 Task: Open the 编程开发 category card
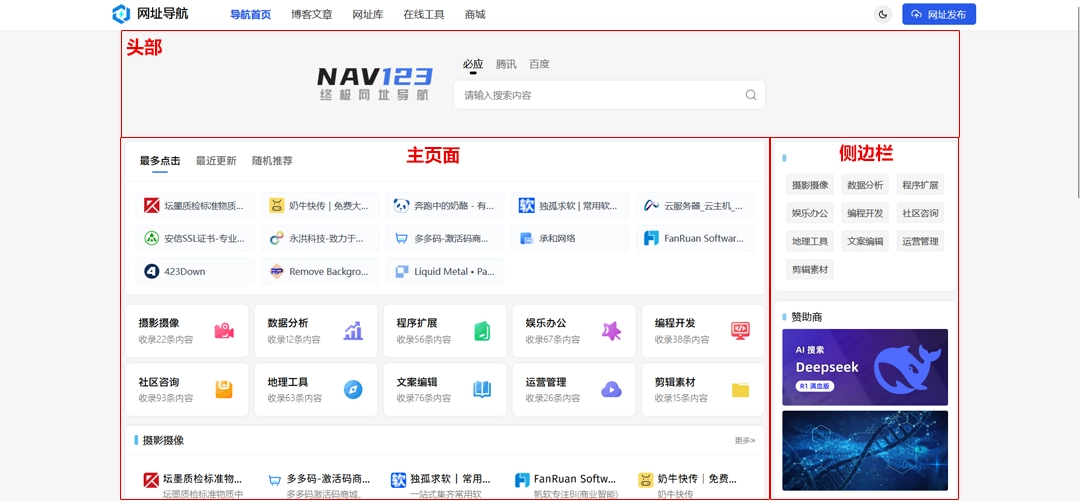pos(703,331)
